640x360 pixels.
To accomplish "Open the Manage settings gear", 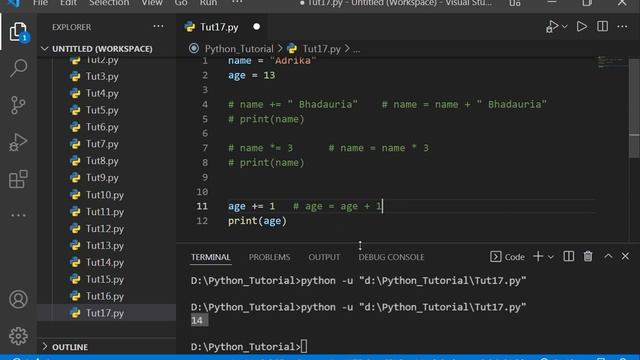I will pos(18,336).
